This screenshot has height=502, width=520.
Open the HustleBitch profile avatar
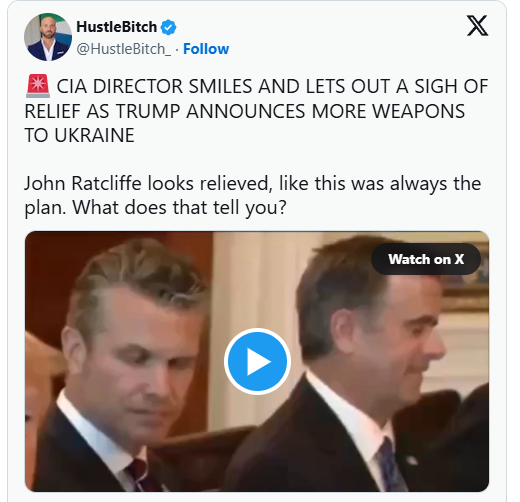tap(48, 37)
